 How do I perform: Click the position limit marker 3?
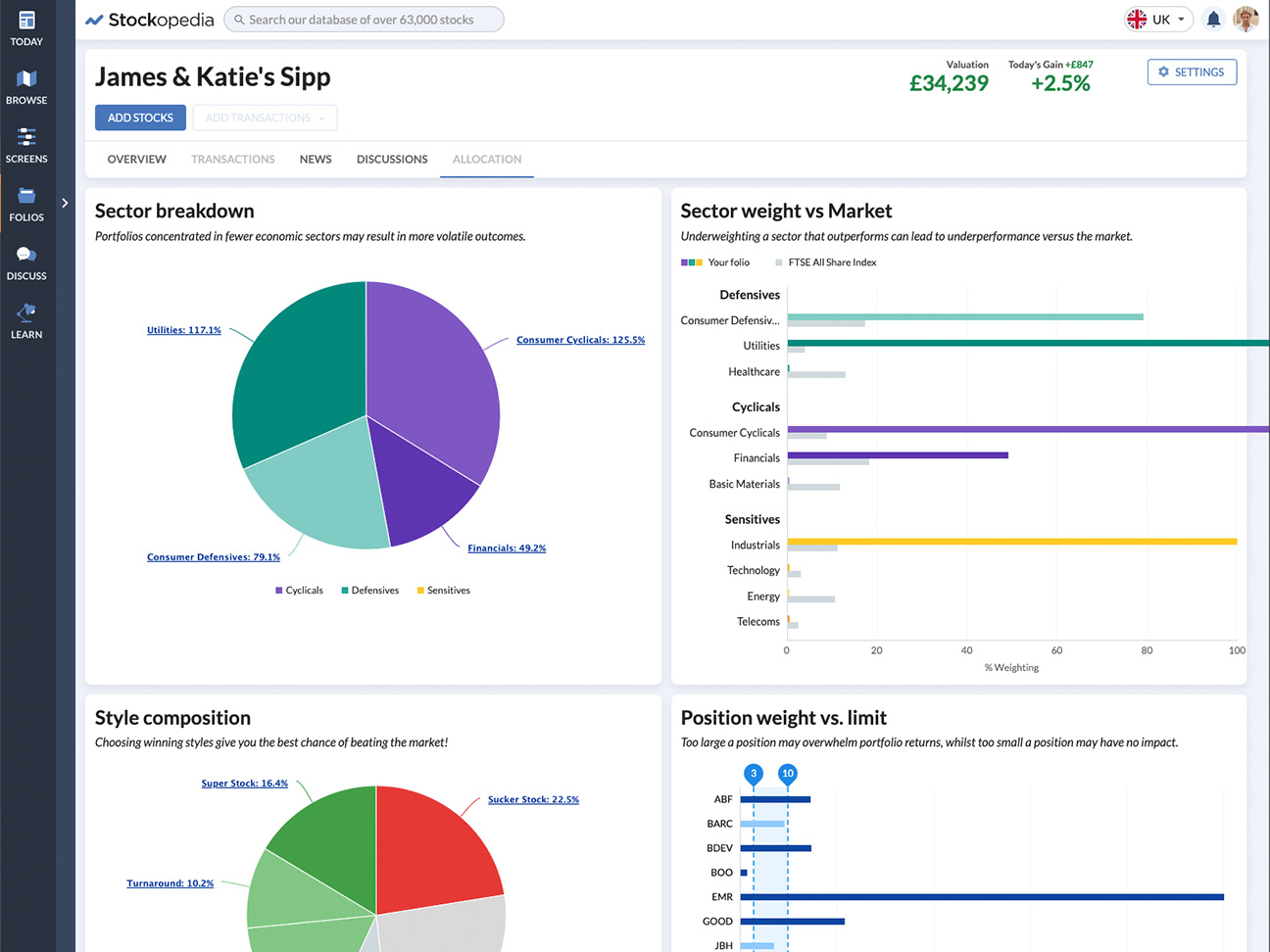click(754, 774)
